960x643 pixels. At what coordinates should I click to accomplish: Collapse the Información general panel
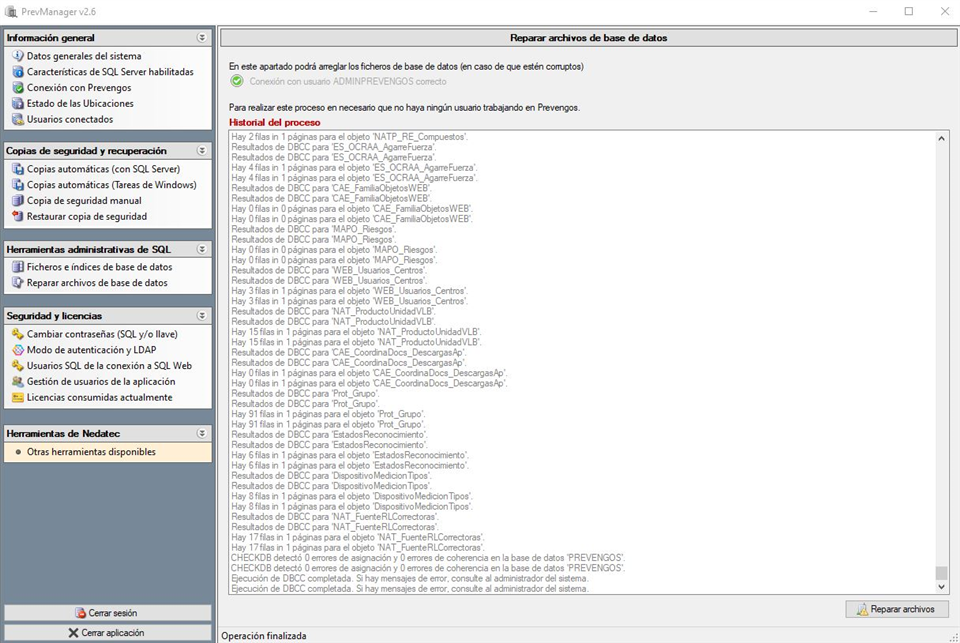click(202, 37)
